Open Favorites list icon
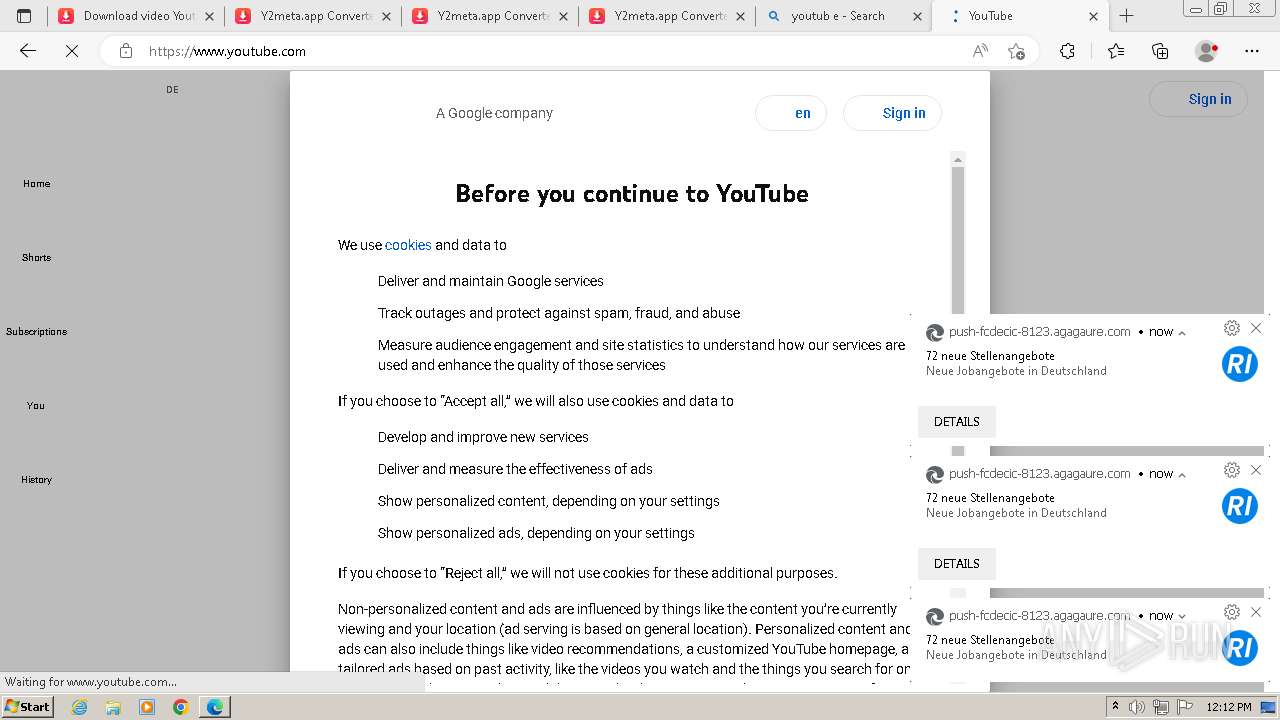 pos(1116,51)
